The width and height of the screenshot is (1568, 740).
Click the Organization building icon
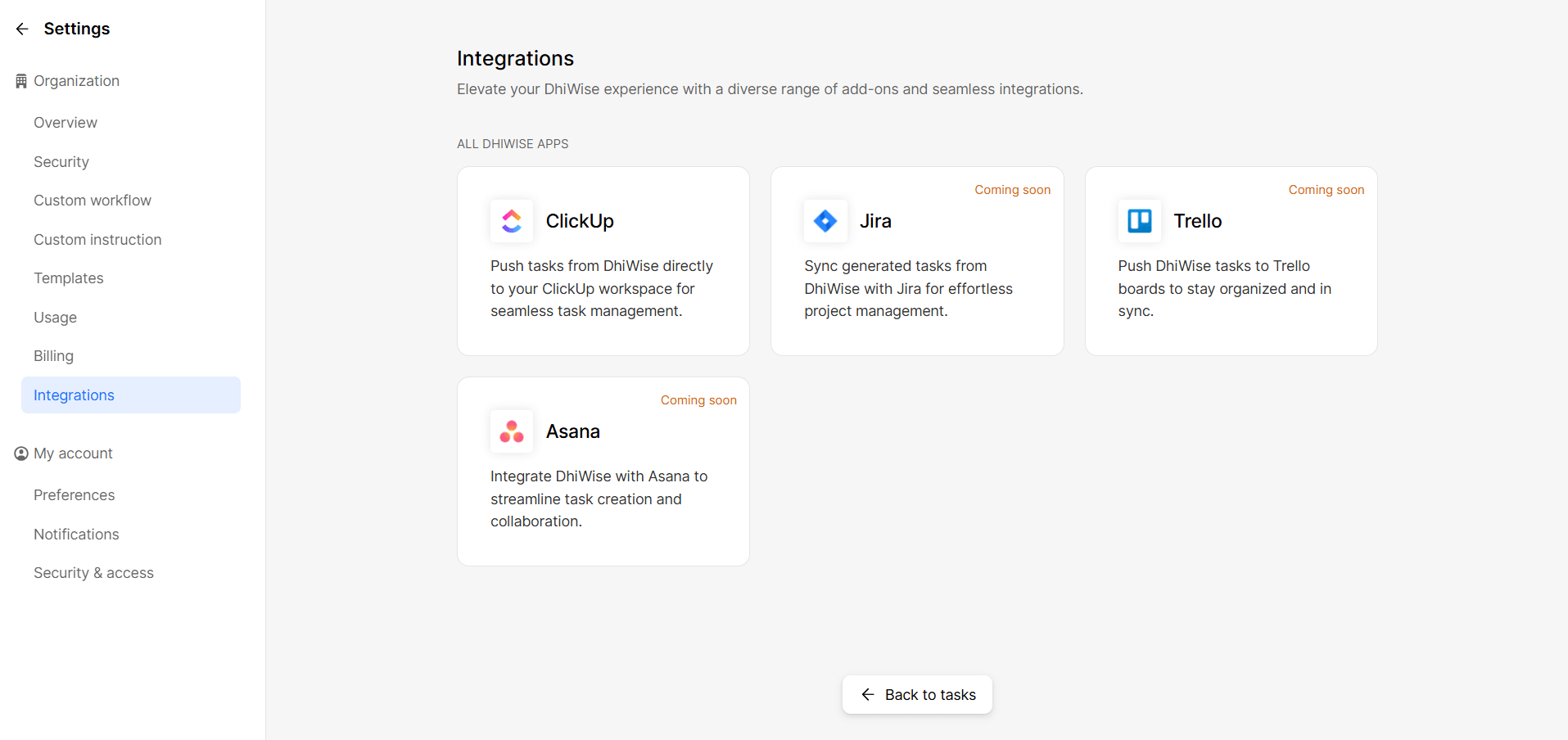click(21, 81)
